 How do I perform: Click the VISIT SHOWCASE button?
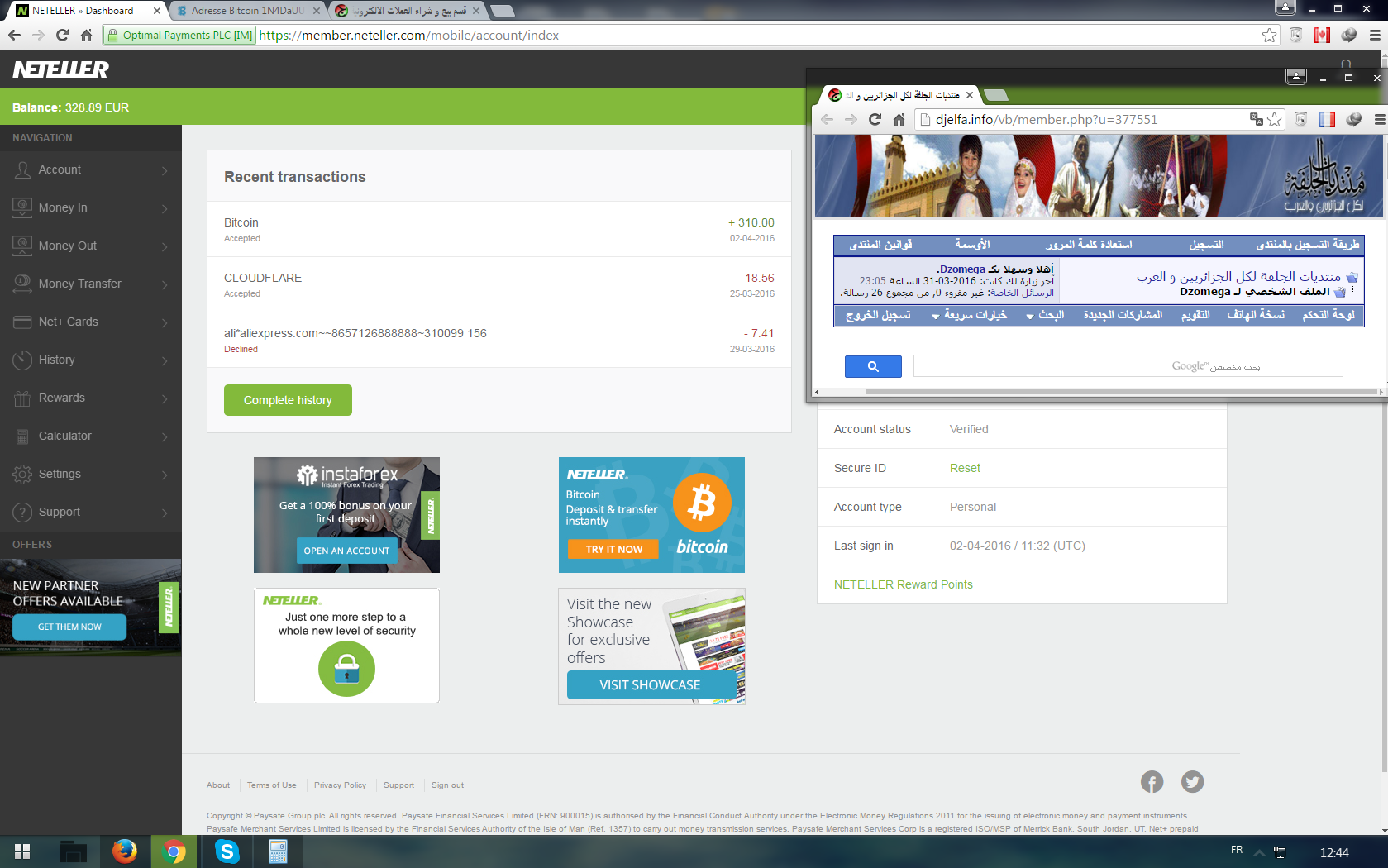(x=650, y=684)
